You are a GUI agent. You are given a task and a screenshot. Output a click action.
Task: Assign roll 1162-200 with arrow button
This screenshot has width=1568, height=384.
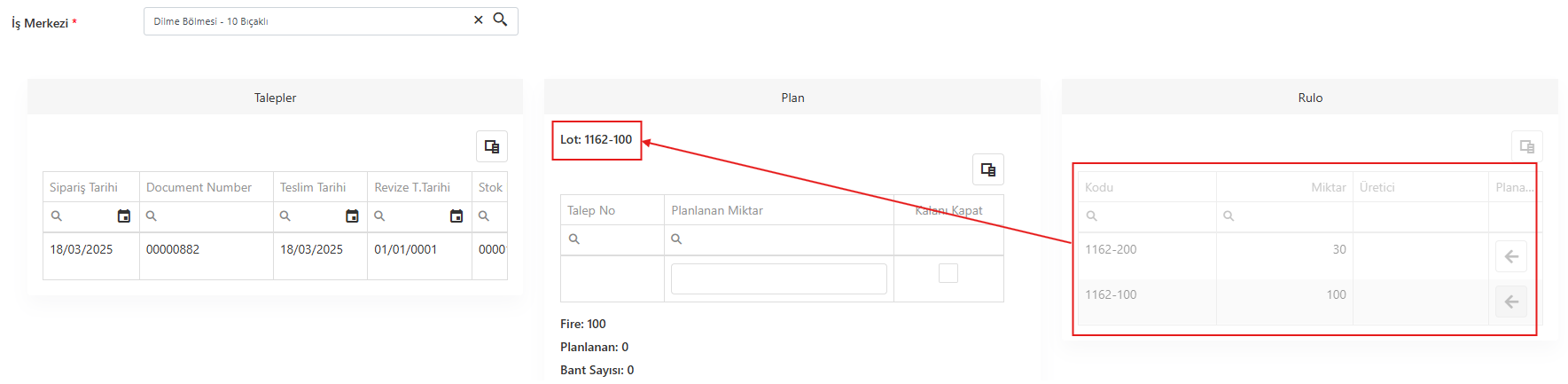1511,256
